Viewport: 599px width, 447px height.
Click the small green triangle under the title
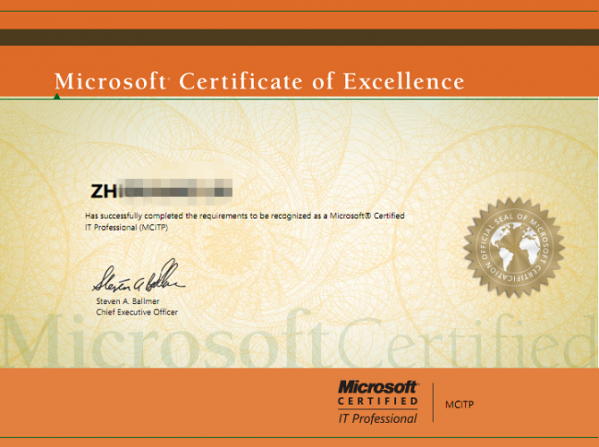[x=57, y=96]
